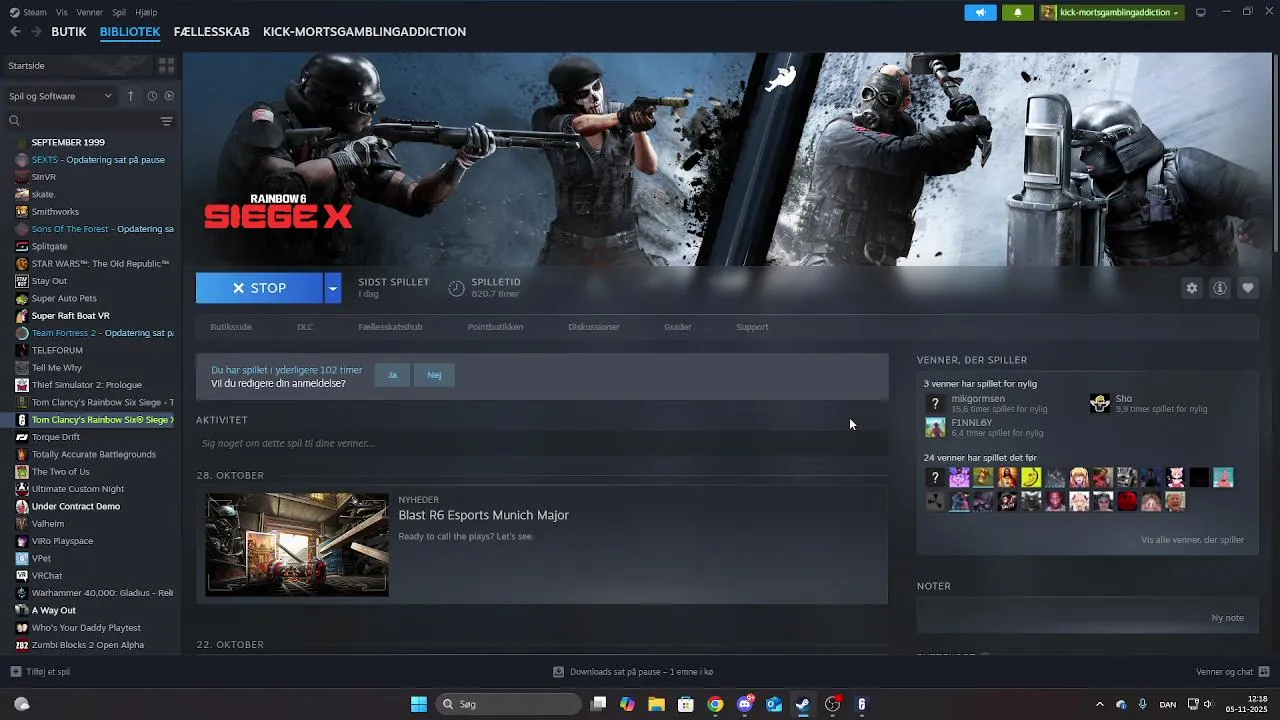Click the blue announcements megaphone button
This screenshot has width=1280, height=720.
click(980, 12)
